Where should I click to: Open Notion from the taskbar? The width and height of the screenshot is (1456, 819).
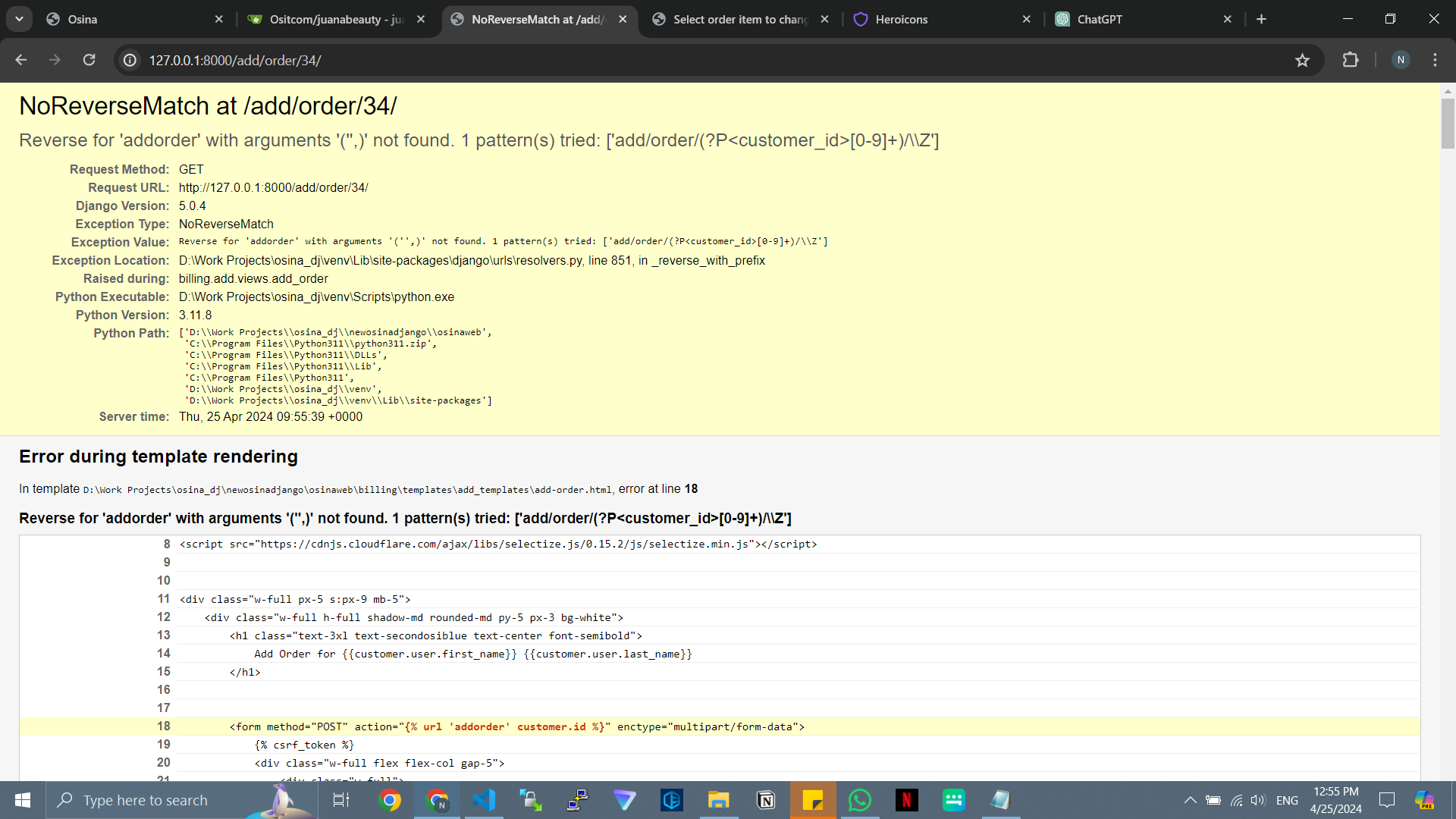click(x=766, y=800)
